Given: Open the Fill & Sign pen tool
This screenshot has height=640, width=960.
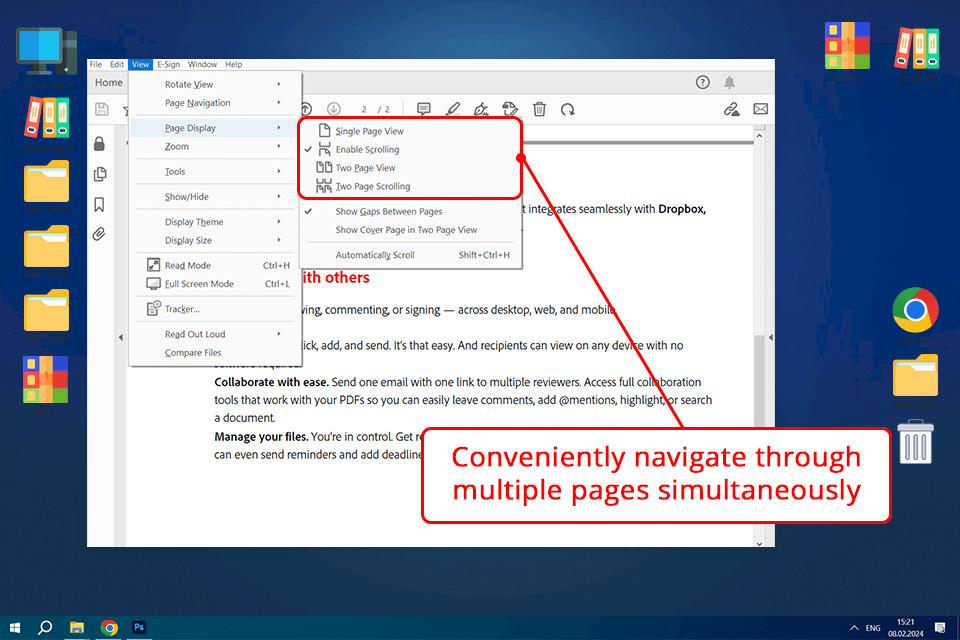Looking at the screenshot, I should [481, 109].
